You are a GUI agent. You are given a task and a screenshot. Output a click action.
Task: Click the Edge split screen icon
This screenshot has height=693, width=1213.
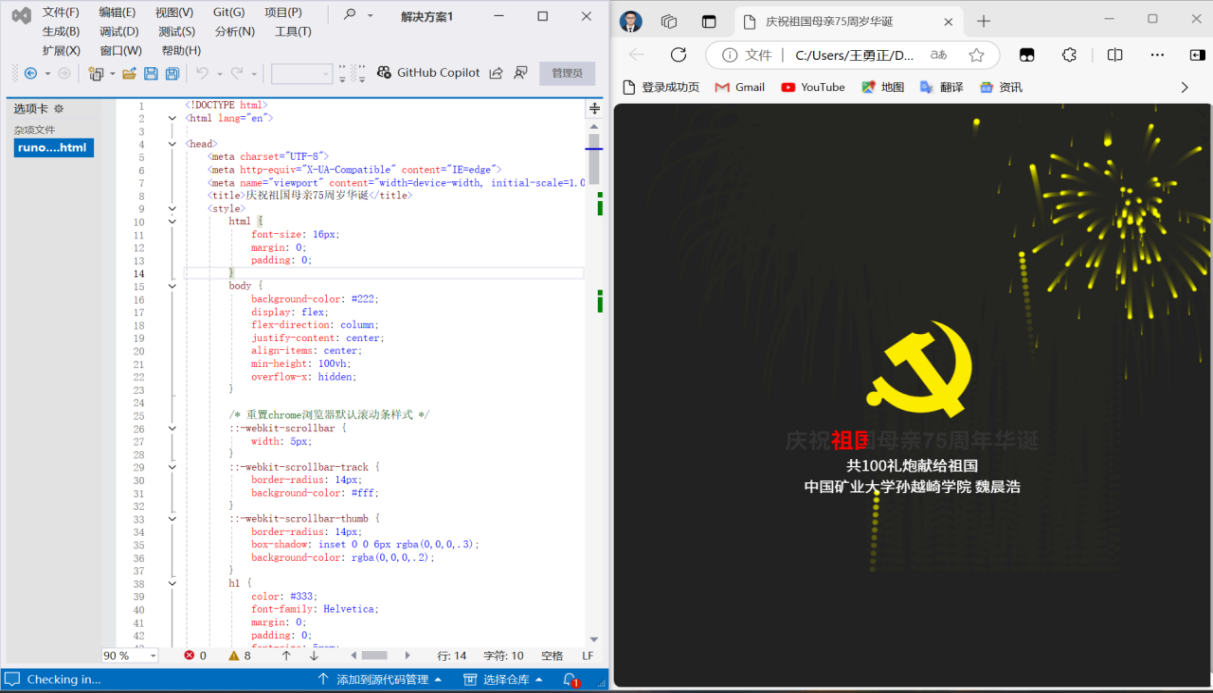[x=1115, y=55]
